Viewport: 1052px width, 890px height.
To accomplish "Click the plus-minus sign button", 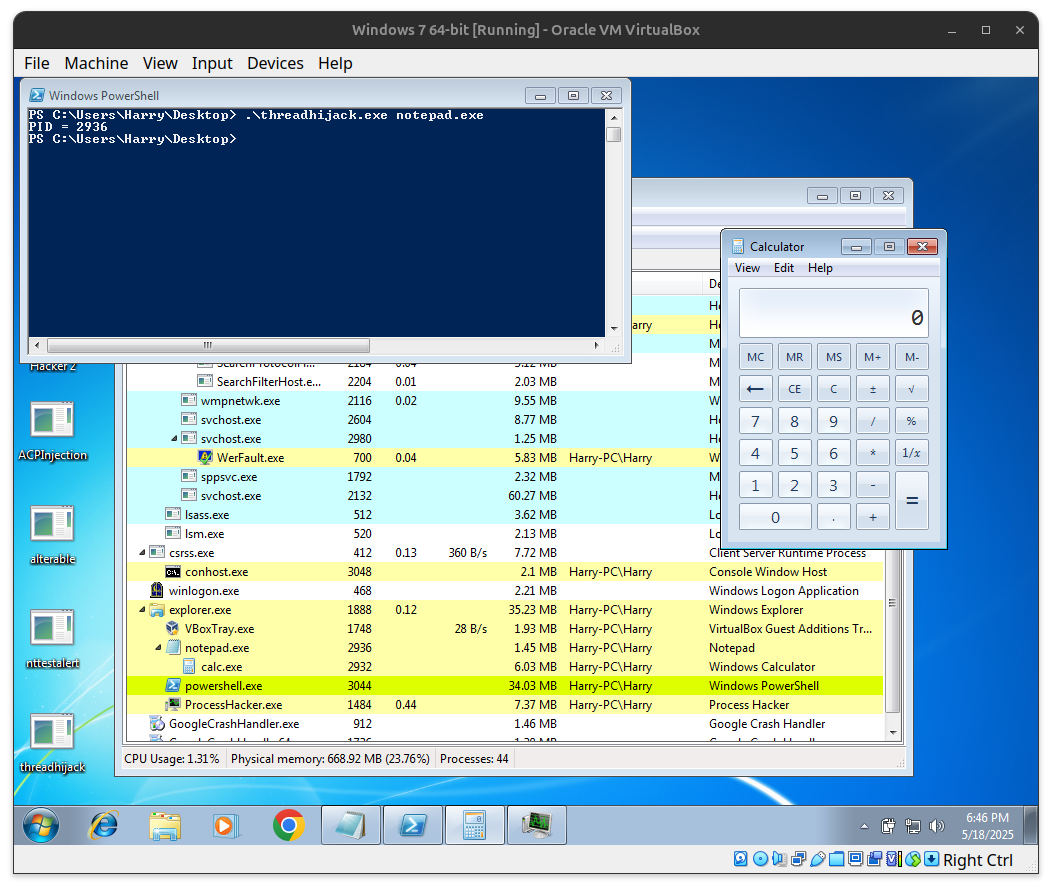I will (x=873, y=389).
